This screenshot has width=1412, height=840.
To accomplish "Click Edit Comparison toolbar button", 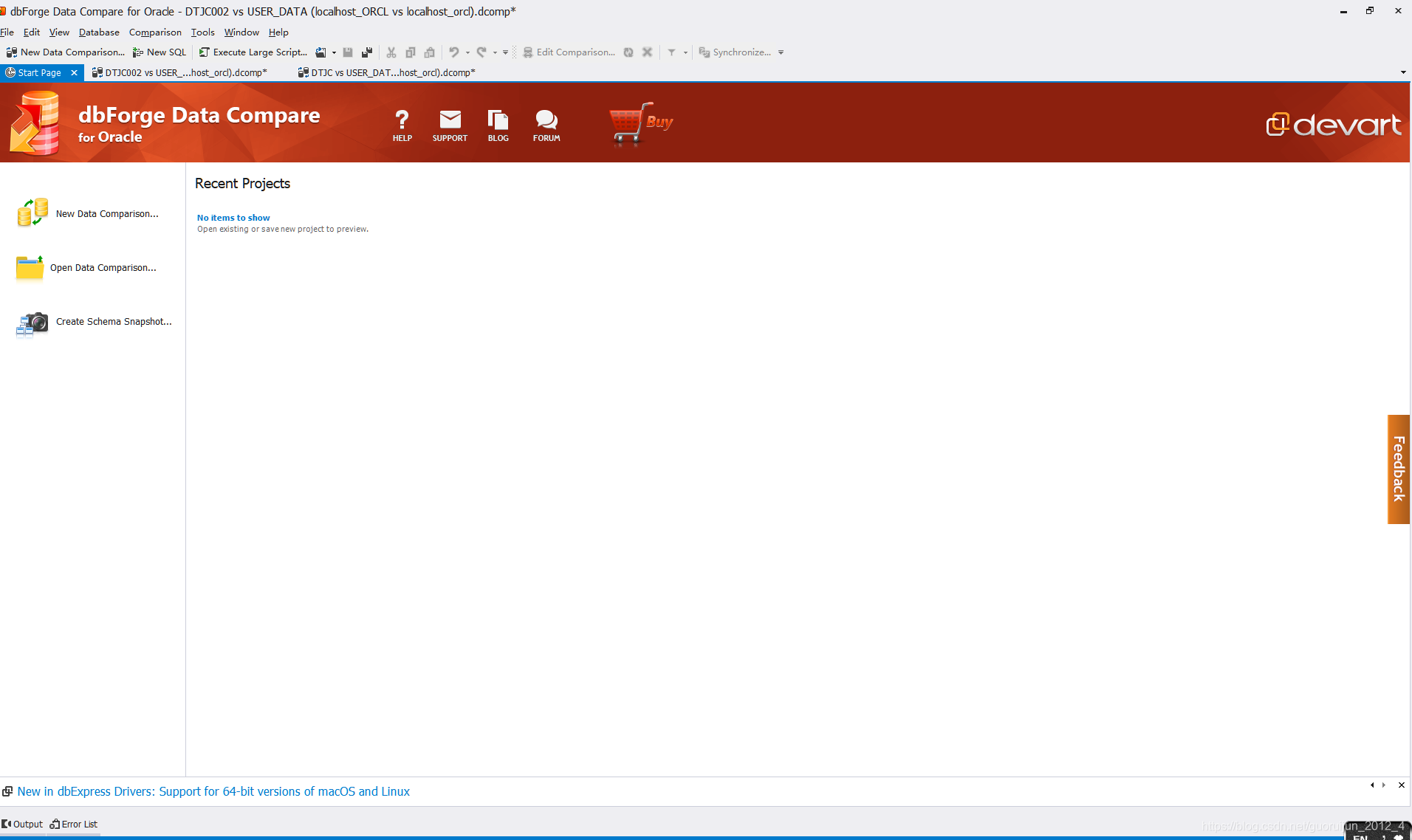I will [x=569, y=52].
